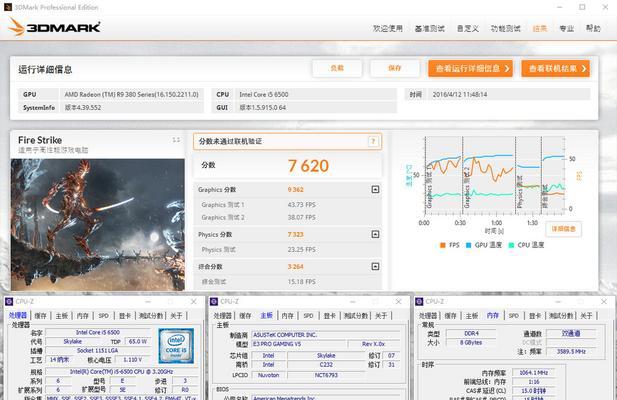Select 关于 tab in first CPU-Z window

click(x=176, y=315)
